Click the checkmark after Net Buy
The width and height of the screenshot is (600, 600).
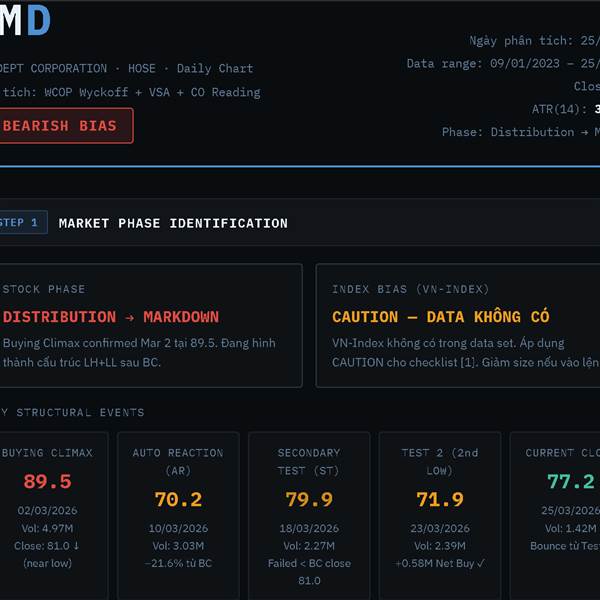click(x=481, y=563)
